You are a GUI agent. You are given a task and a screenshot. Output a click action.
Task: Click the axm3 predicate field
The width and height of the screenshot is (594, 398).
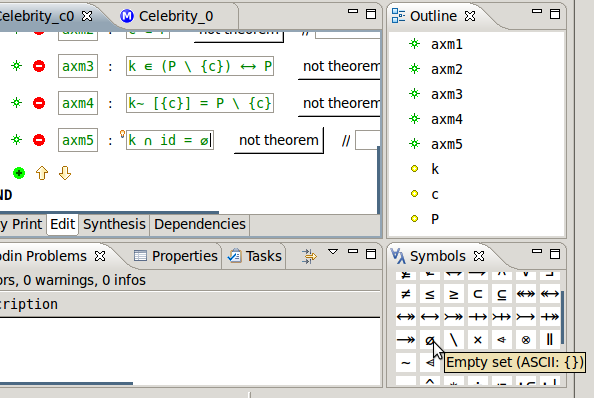pyautogui.click(x=200, y=66)
